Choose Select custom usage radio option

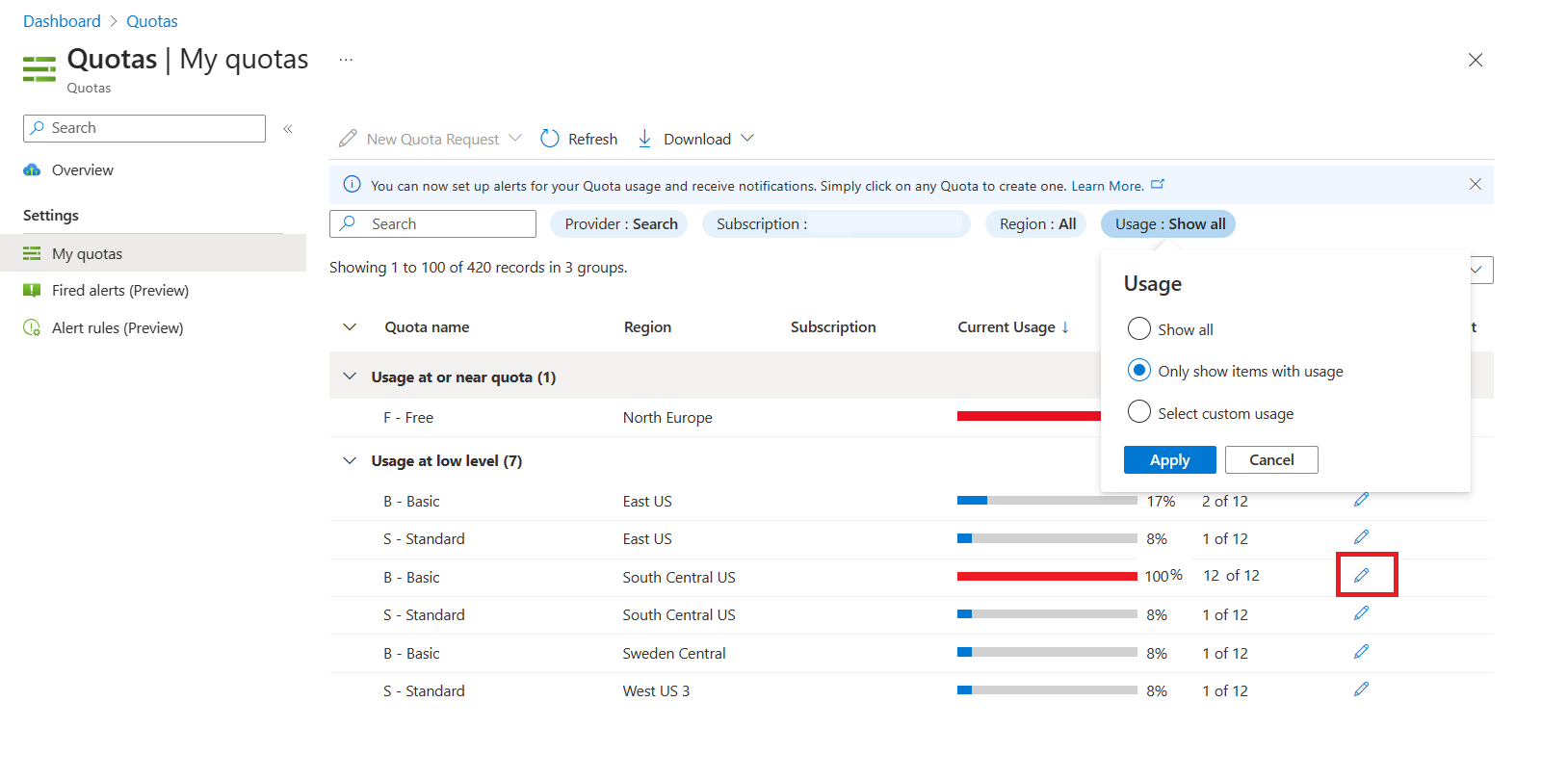coord(1139,412)
